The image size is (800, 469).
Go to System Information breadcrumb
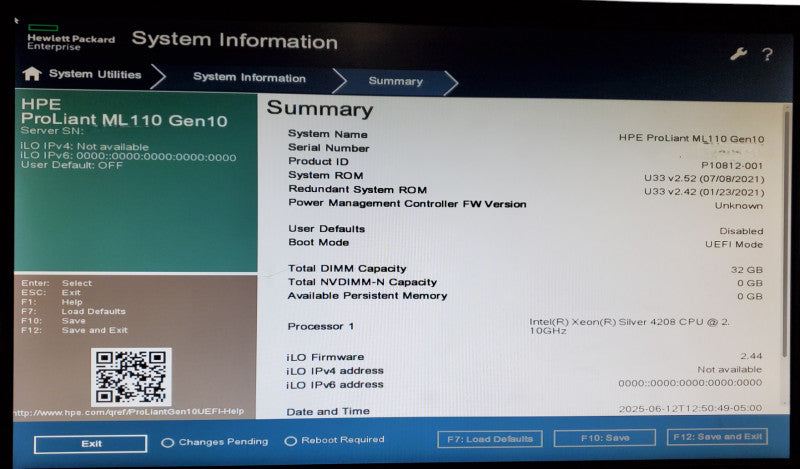249,78
